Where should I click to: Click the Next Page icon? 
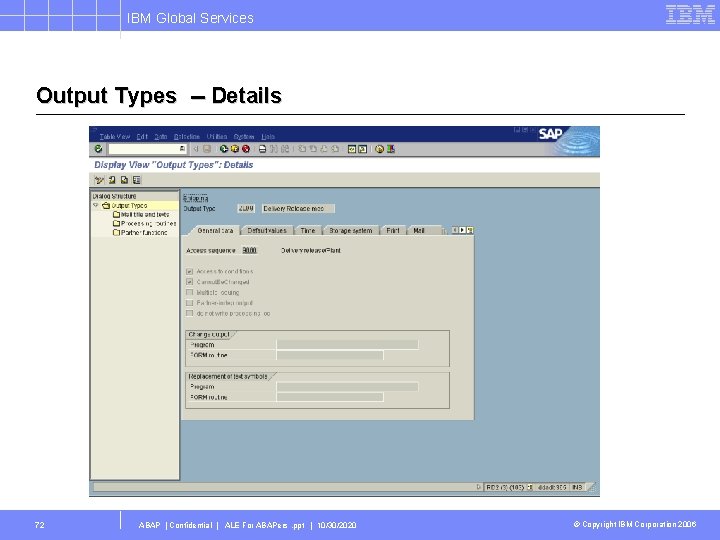324,149
